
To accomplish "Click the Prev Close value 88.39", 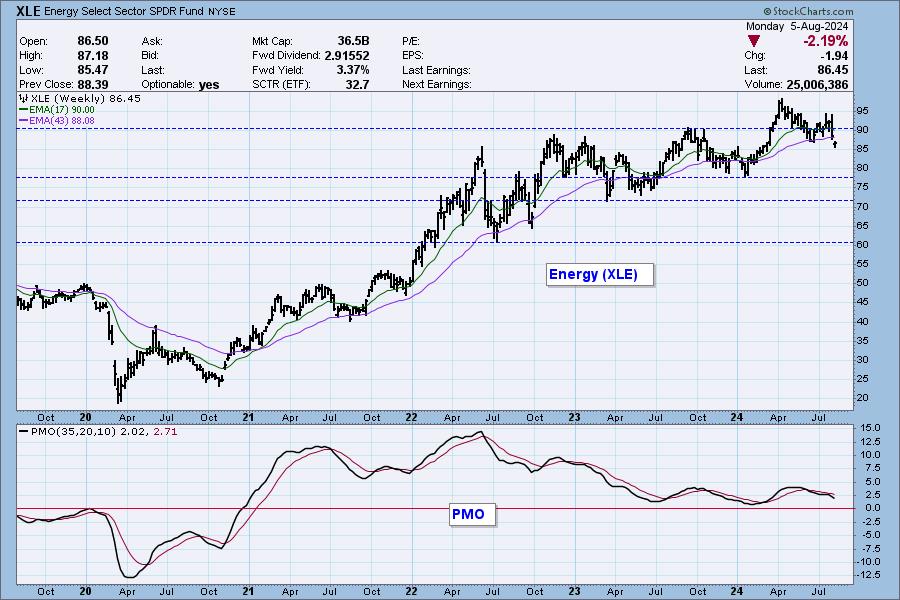I will pos(93,84).
